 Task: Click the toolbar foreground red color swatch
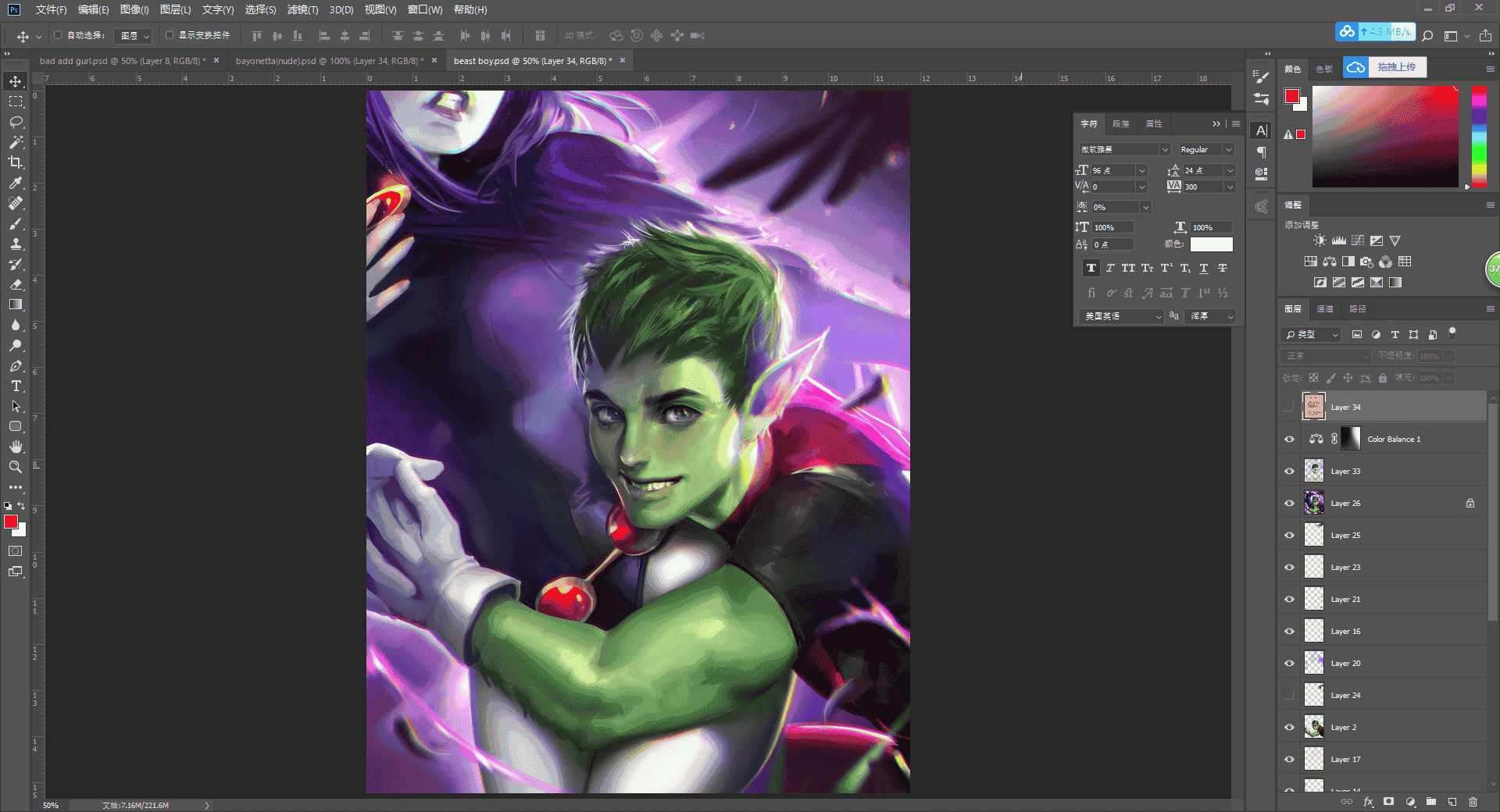point(11,522)
